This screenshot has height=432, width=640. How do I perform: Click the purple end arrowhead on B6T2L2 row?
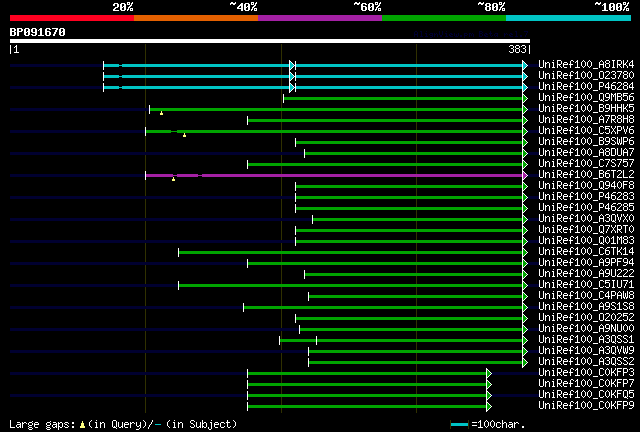coord(525,176)
